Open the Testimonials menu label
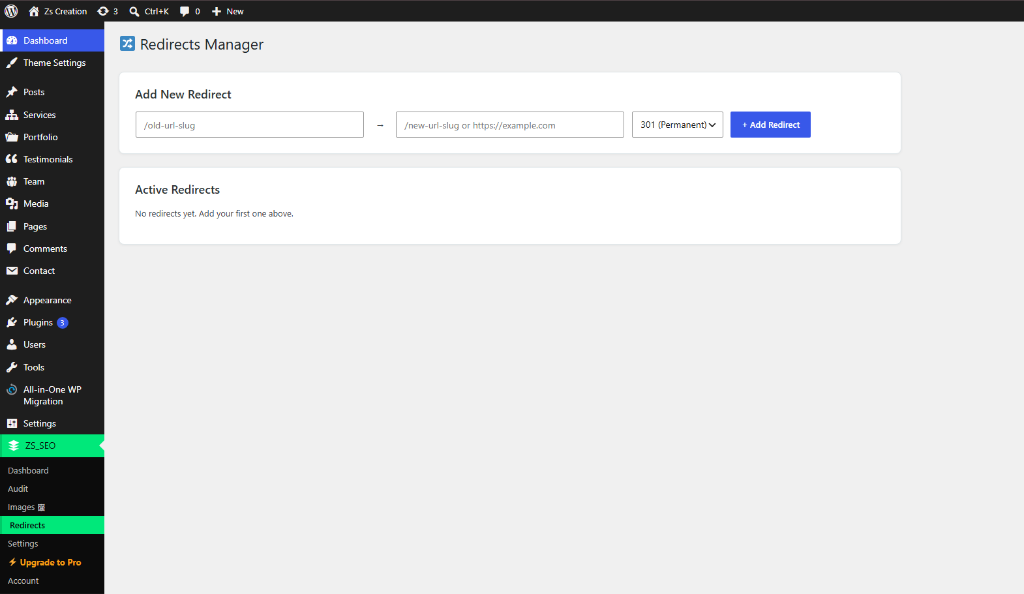Screen dimensions: 1024x594 [48, 159]
